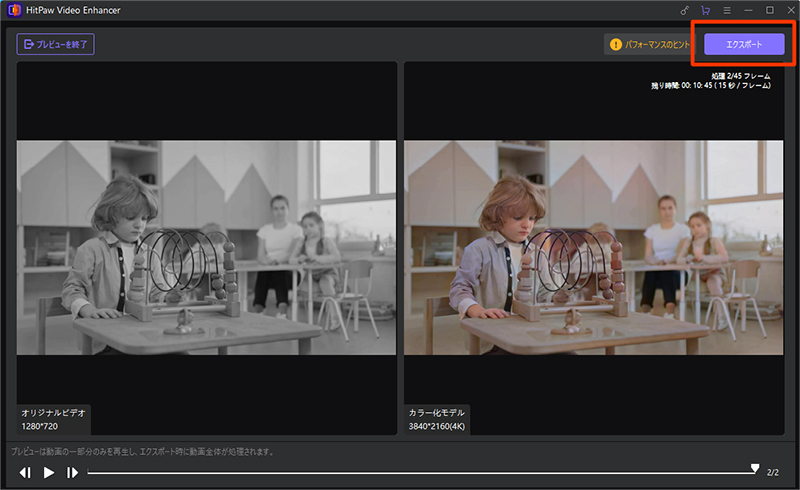The width and height of the screenshot is (800, 490).
Task: Click the カラー化モデル 3840*2160(4K) label
Action: click(x=436, y=419)
